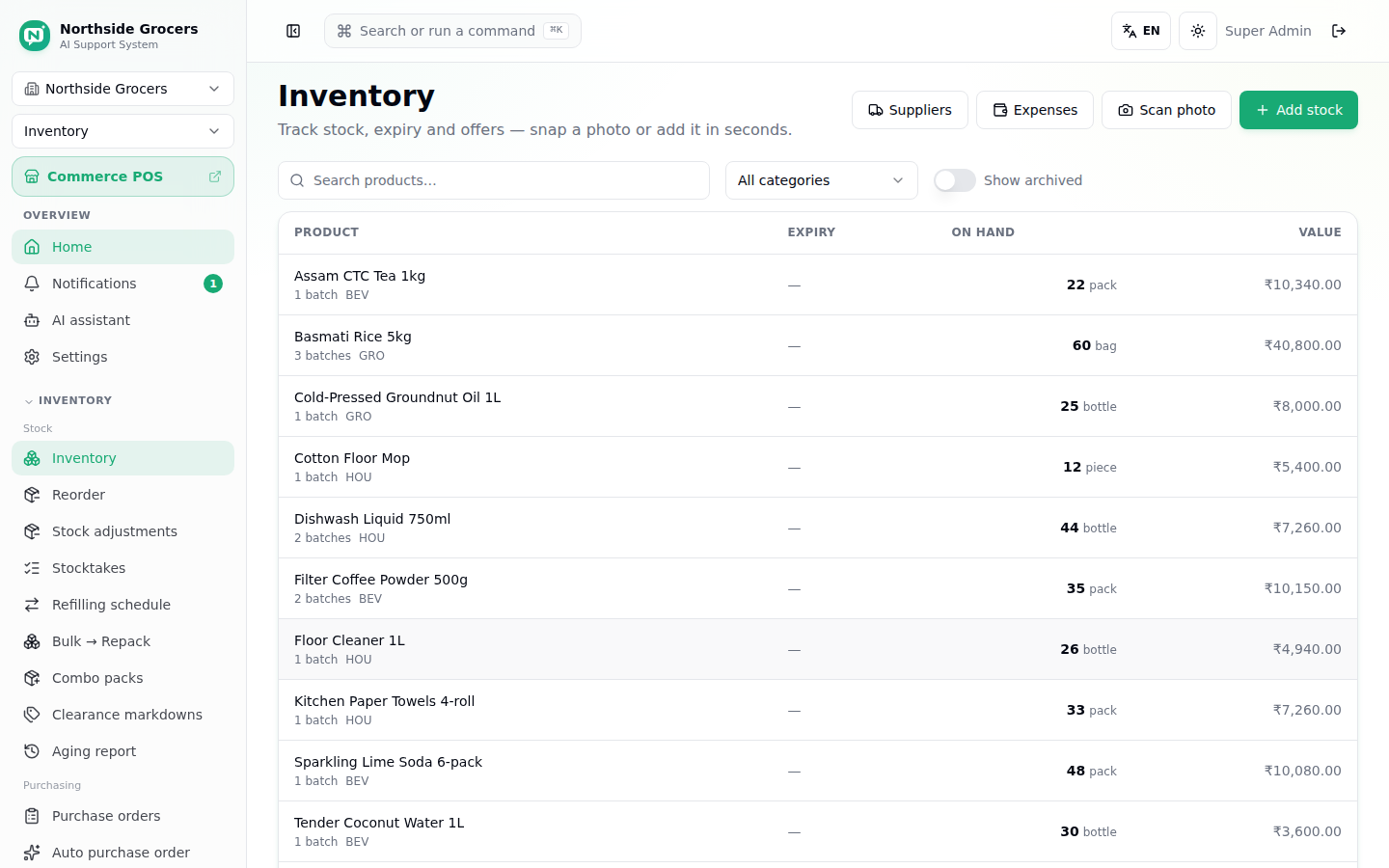
Task: Click the Bulk → Repack icon
Action: [32, 641]
